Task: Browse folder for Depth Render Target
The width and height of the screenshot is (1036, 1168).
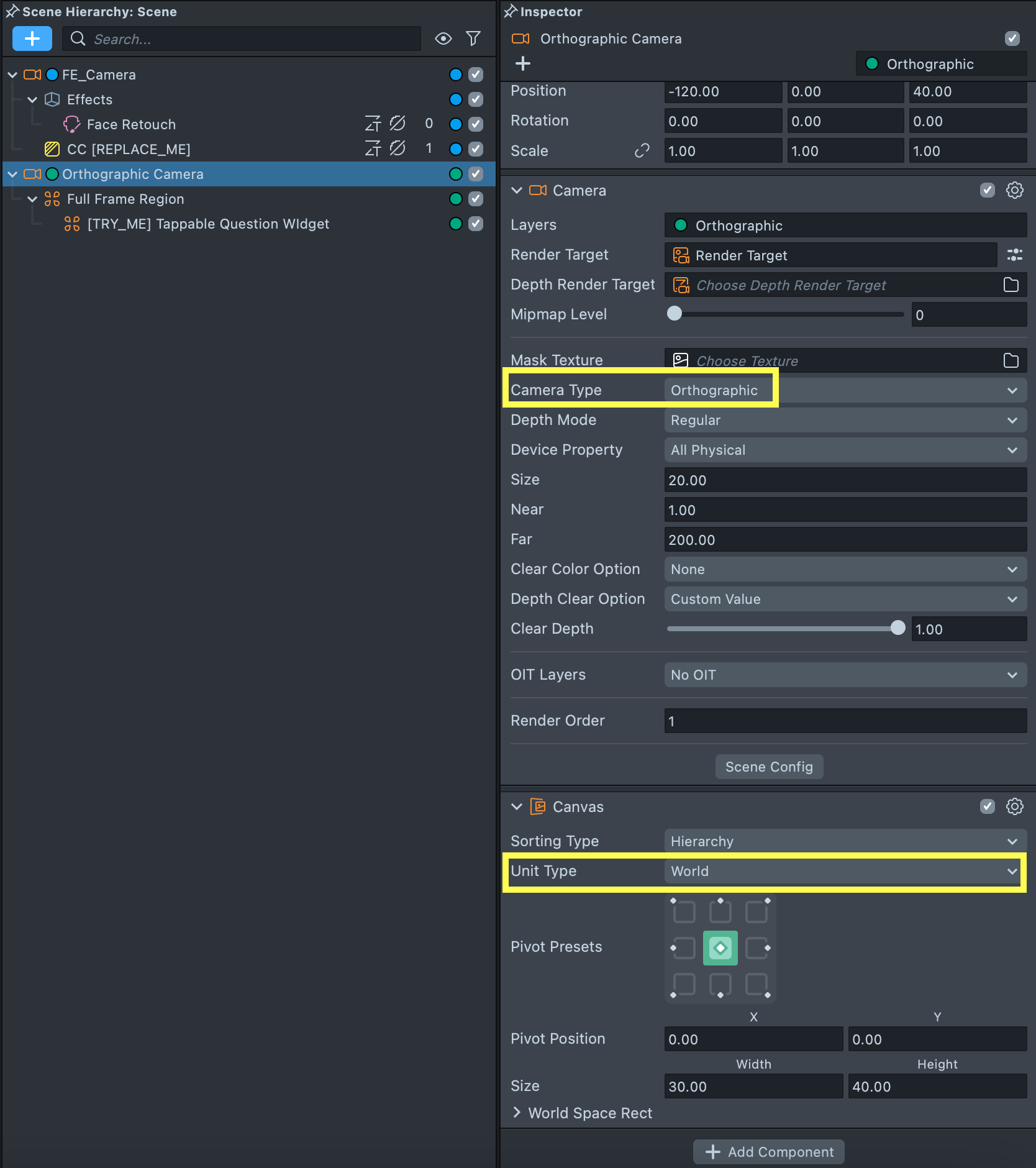Action: click(x=1011, y=285)
